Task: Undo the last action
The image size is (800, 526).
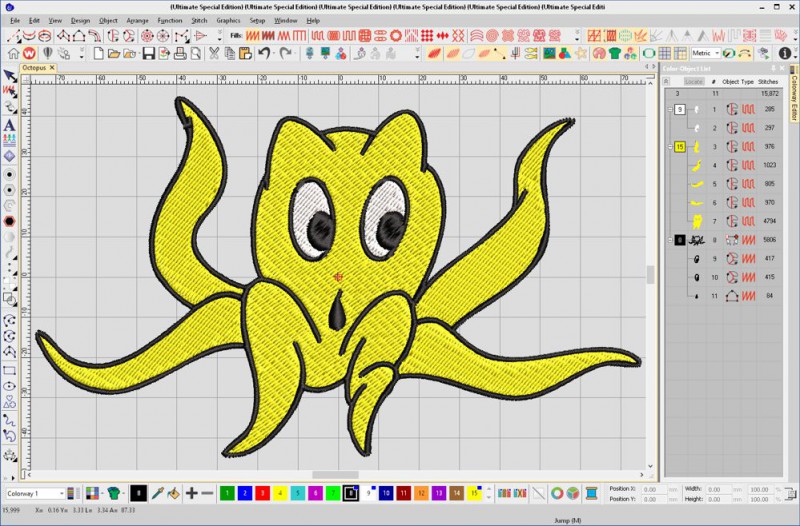Action: (263, 53)
